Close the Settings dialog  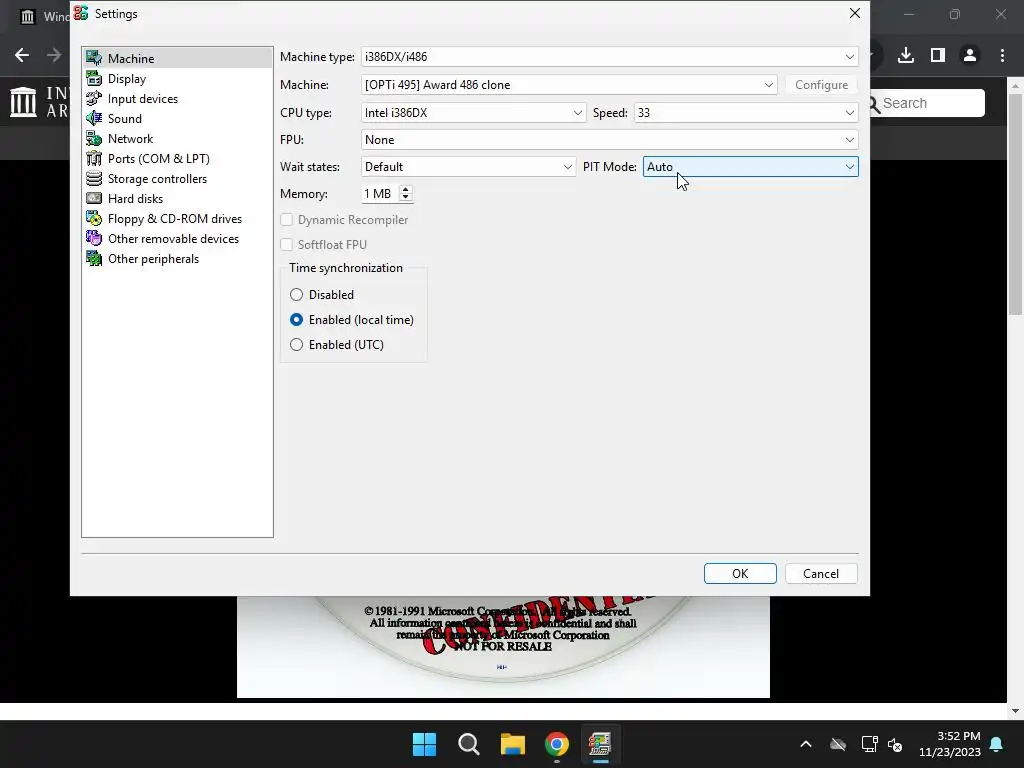tap(854, 13)
